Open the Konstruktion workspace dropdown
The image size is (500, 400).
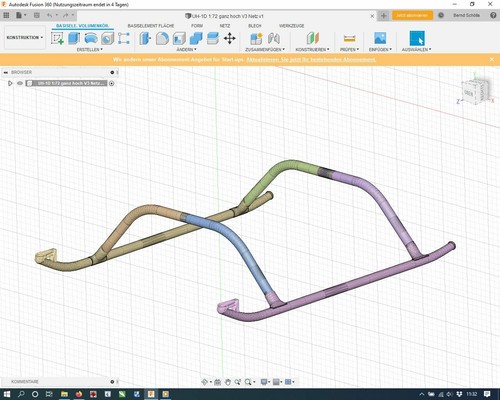pos(25,38)
